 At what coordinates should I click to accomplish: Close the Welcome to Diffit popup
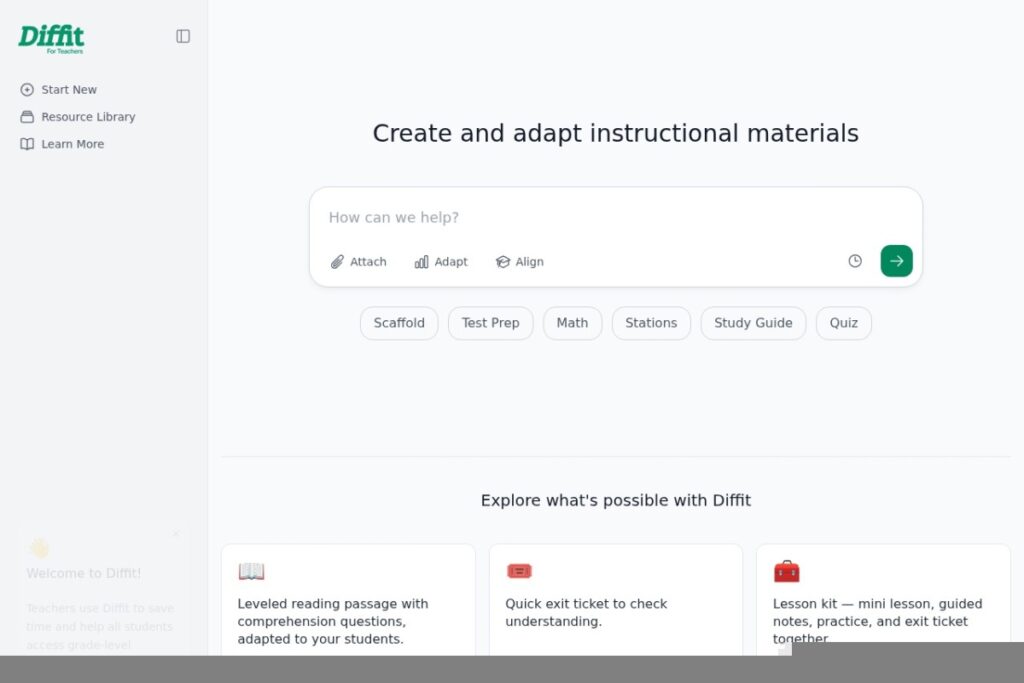[x=176, y=533]
